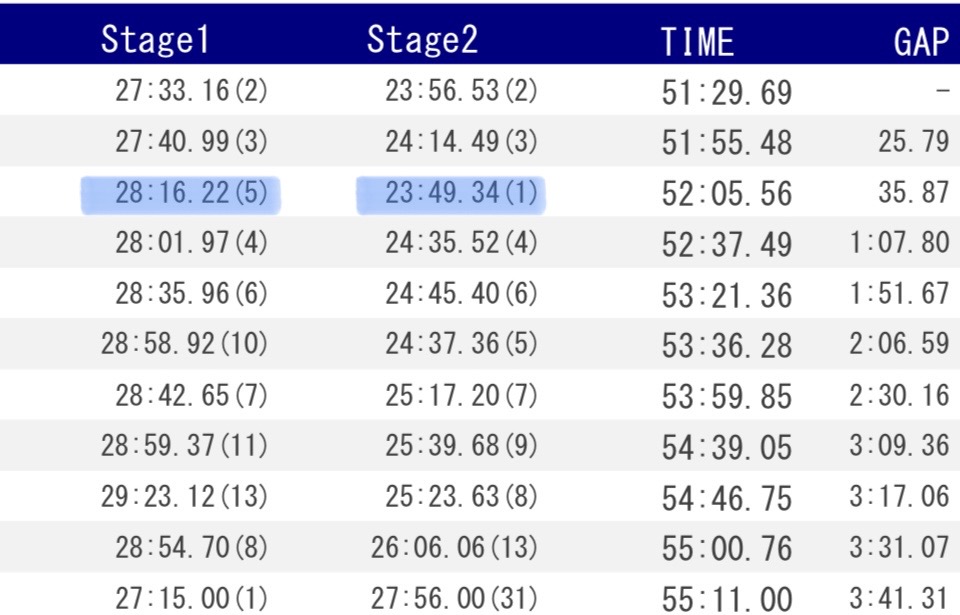Image resolution: width=960 pixels, height=615 pixels.
Task: Click the Stage1 column header
Action: click(157, 40)
